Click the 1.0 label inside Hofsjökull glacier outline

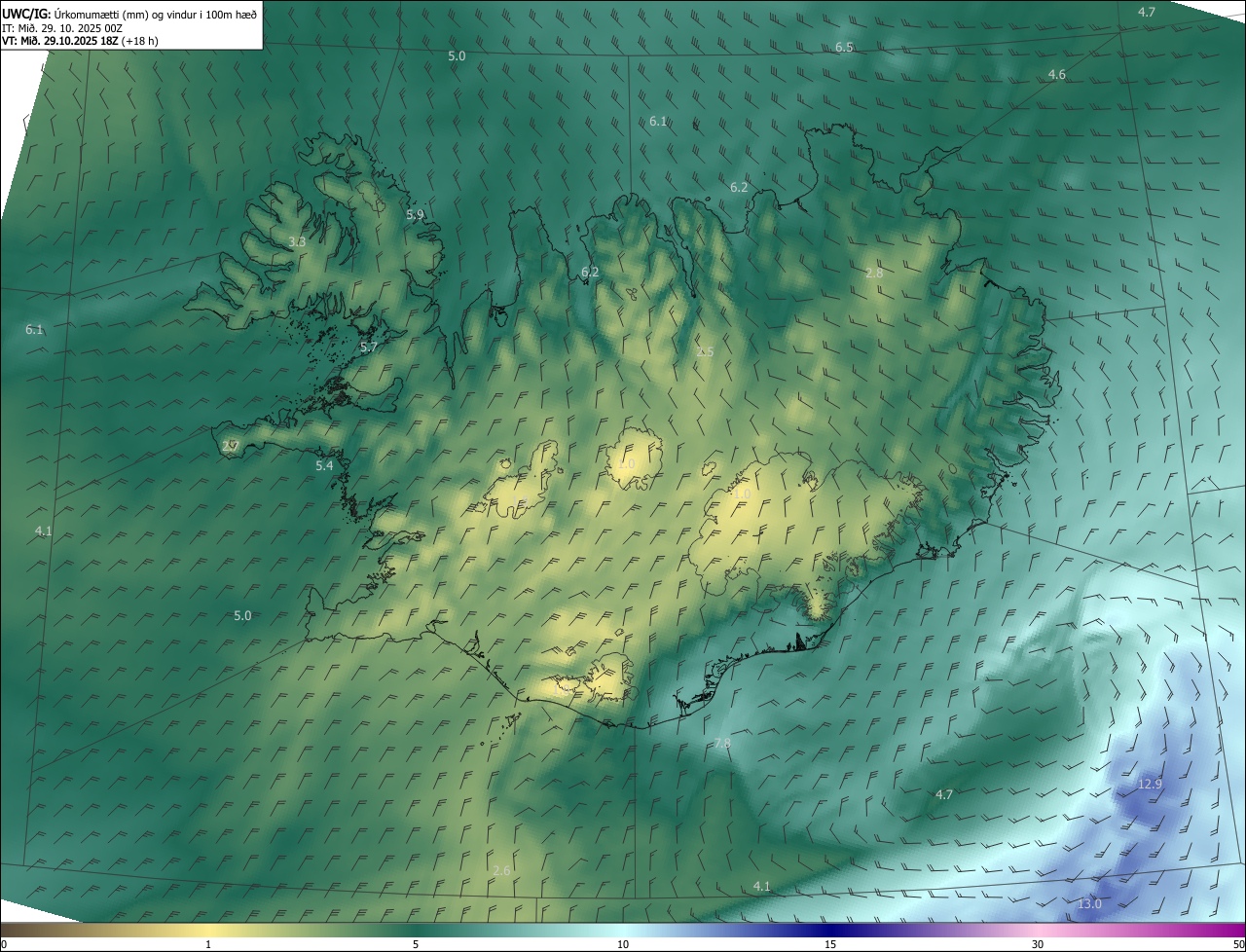tap(626, 464)
